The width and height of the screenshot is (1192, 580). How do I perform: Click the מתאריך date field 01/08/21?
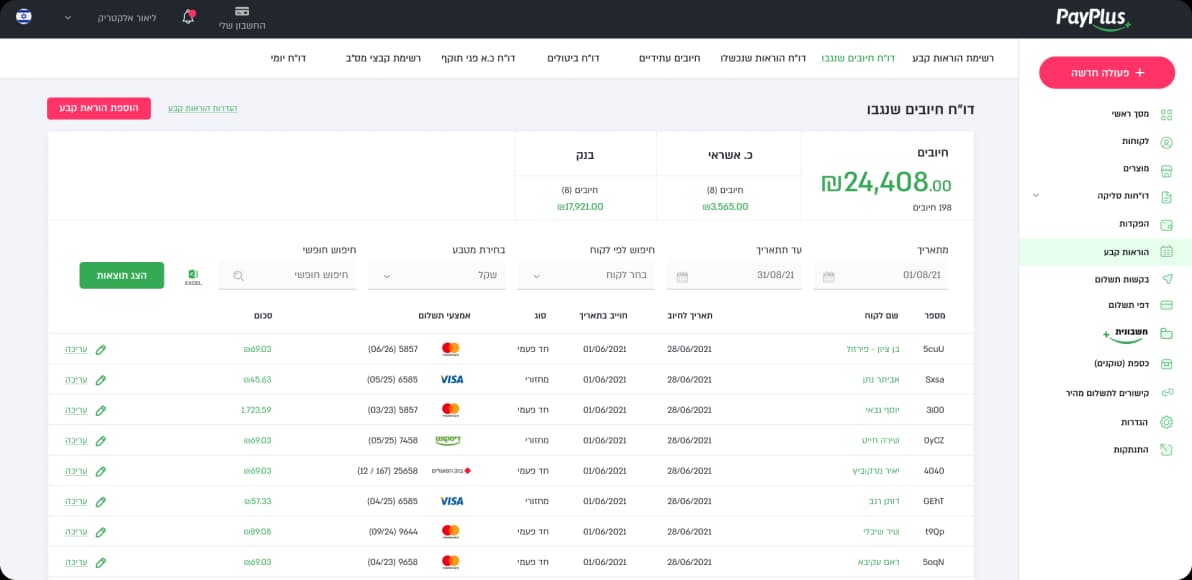880,275
